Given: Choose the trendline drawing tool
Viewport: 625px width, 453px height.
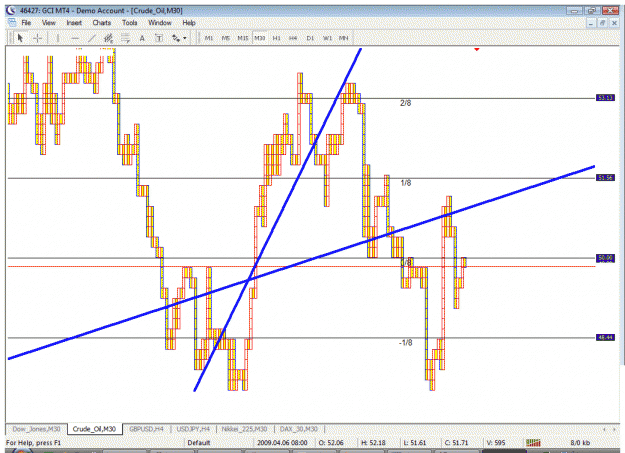Looking at the screenshot, I should 92,38.
